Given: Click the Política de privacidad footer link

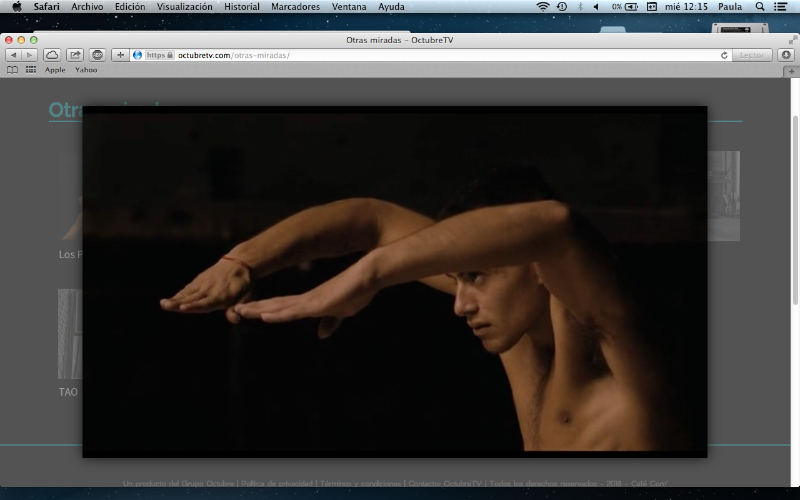Looking at the screenshot, I should tap(277, 483).
